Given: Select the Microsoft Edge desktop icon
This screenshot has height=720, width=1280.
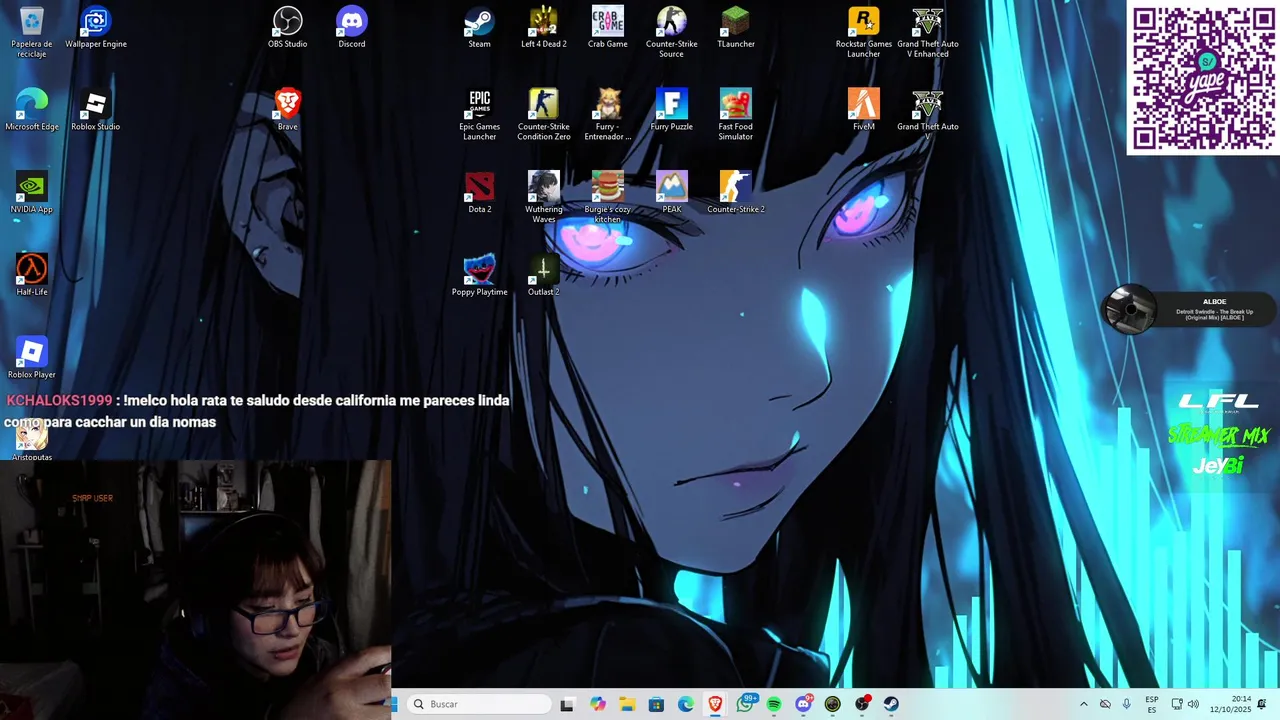Looking at the screenshot, I should [32, 110].
